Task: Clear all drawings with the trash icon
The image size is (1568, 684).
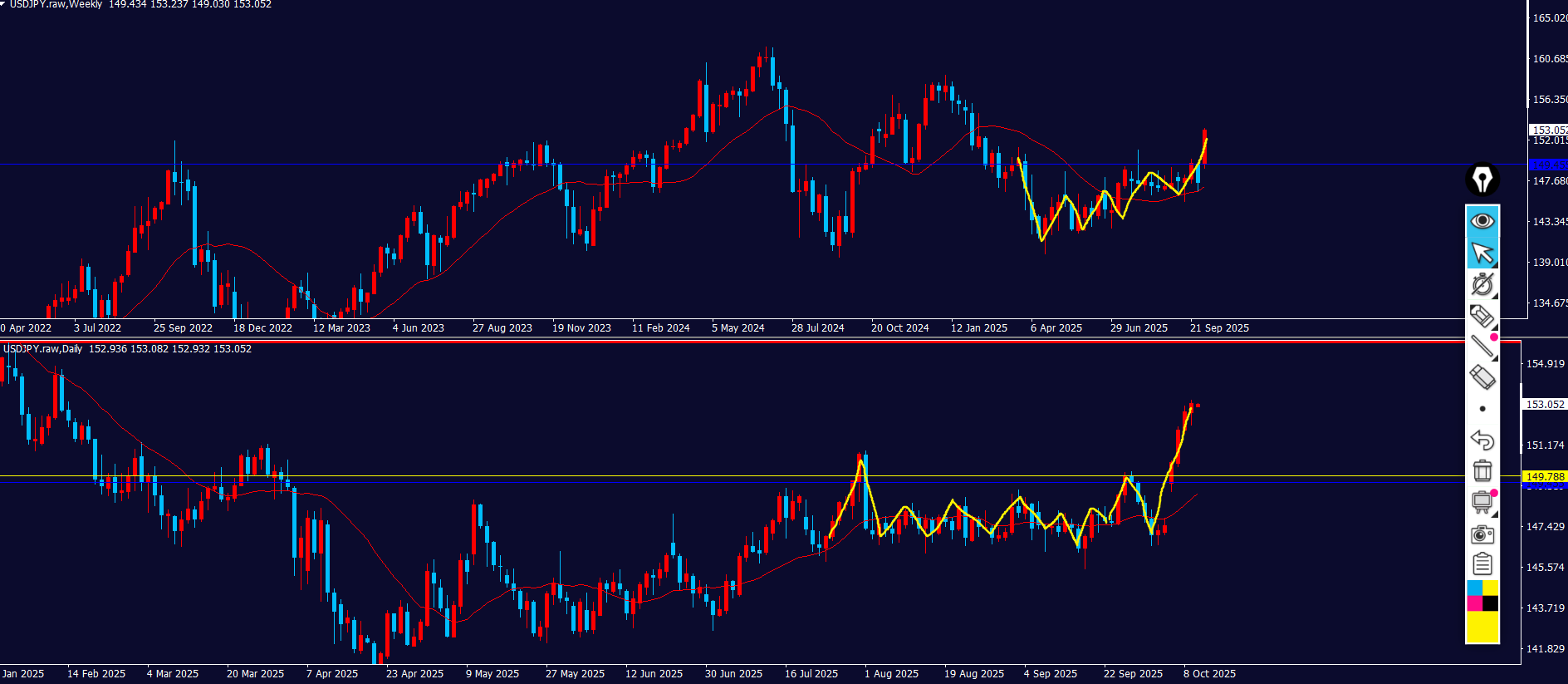Action: click(1482, 470)
